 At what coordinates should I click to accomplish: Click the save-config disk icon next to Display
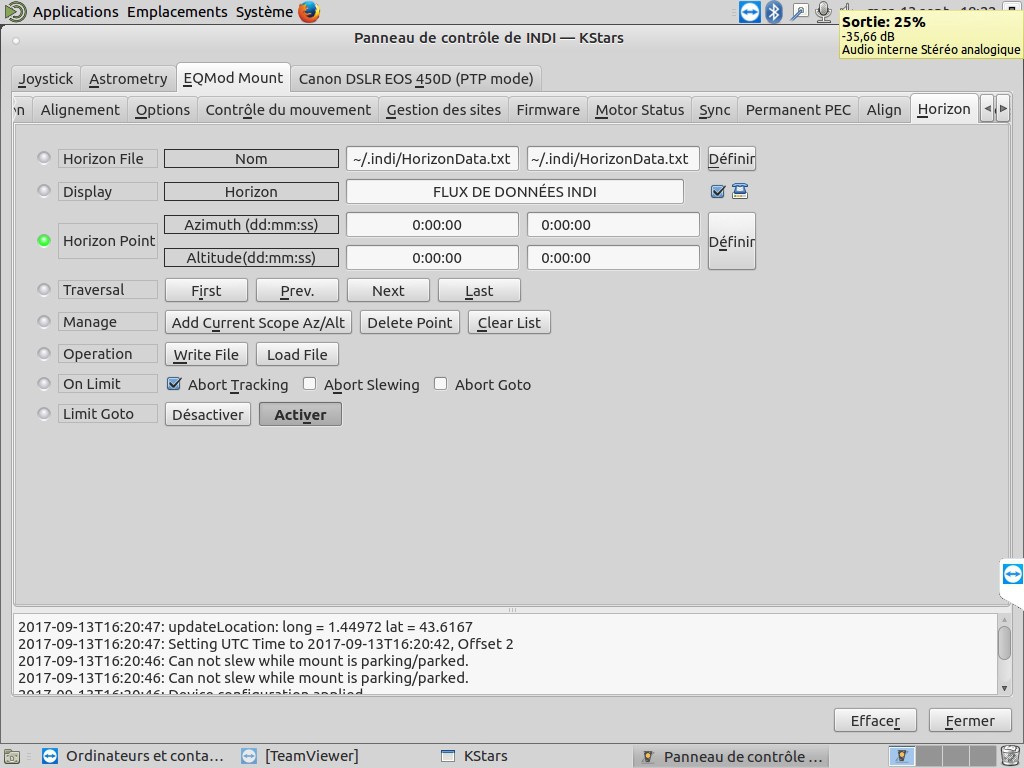click(739, 191)
